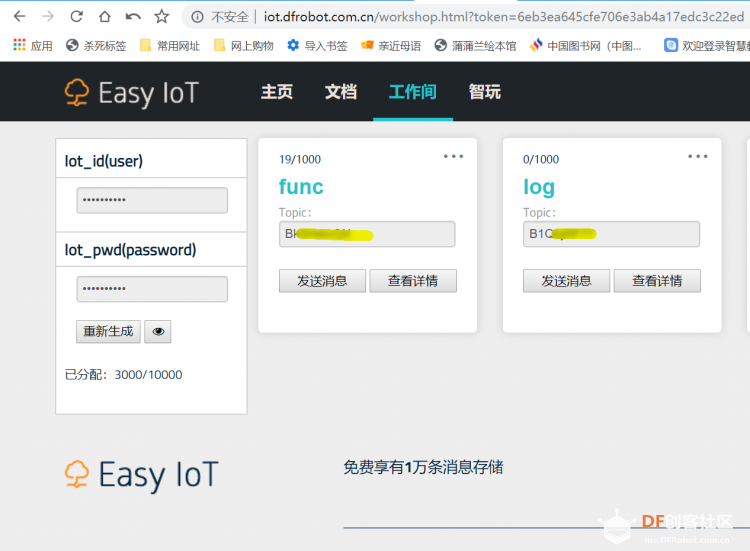This screenshot has width=750, height=551.
Task: Click the 0/1000 message count
Action: 541,159
